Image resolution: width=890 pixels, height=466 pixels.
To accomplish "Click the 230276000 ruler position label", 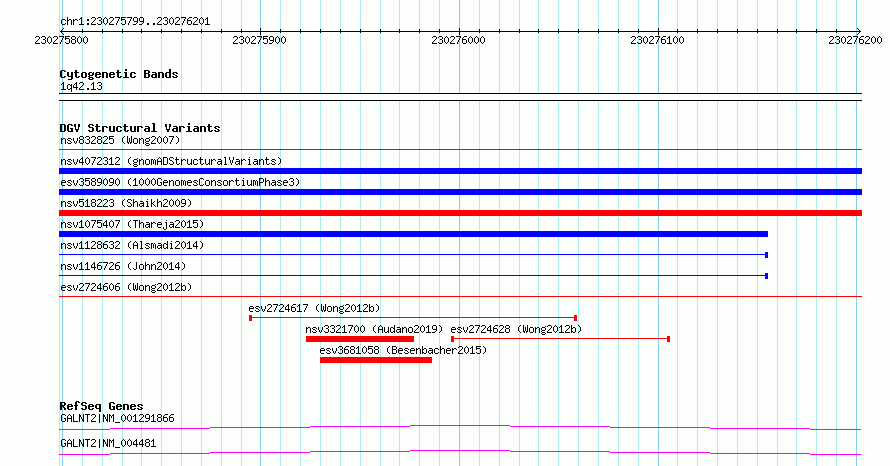I will (x=458, y=40).
